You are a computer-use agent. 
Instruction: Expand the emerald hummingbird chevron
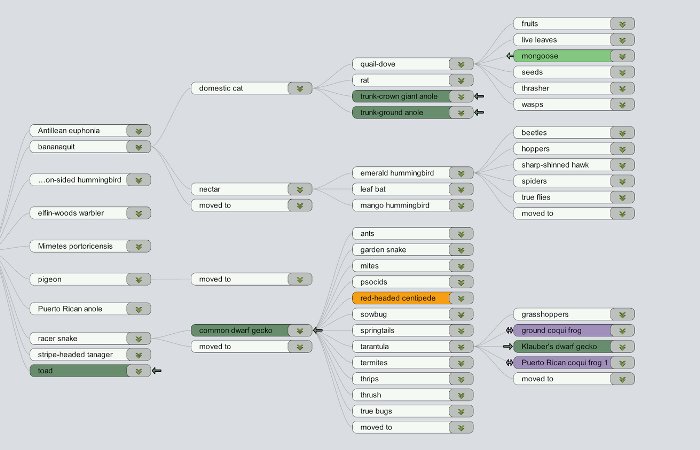pyautogui.click(x=461, y=173)
